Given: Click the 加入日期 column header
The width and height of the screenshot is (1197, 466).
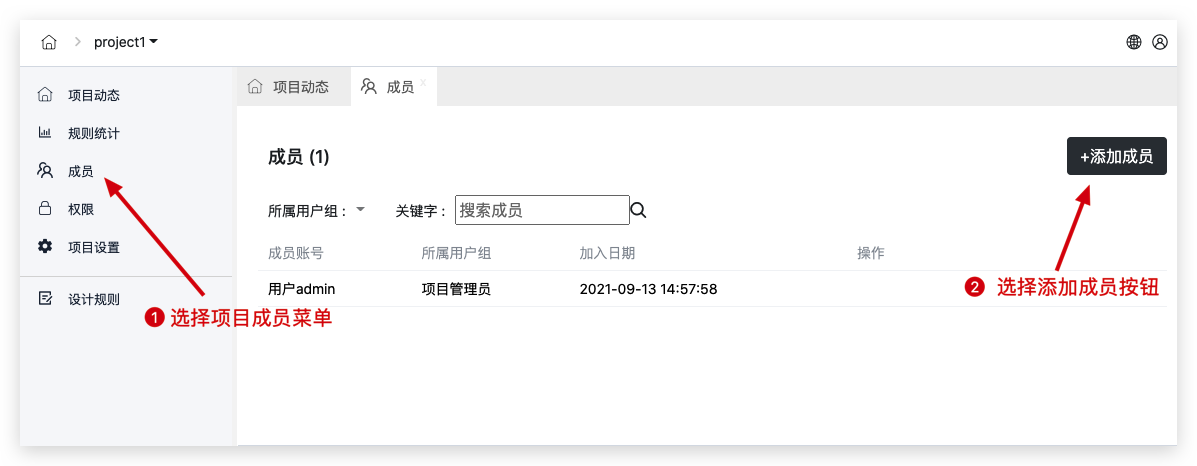Looking at the screenshot, I should [607, 254].
